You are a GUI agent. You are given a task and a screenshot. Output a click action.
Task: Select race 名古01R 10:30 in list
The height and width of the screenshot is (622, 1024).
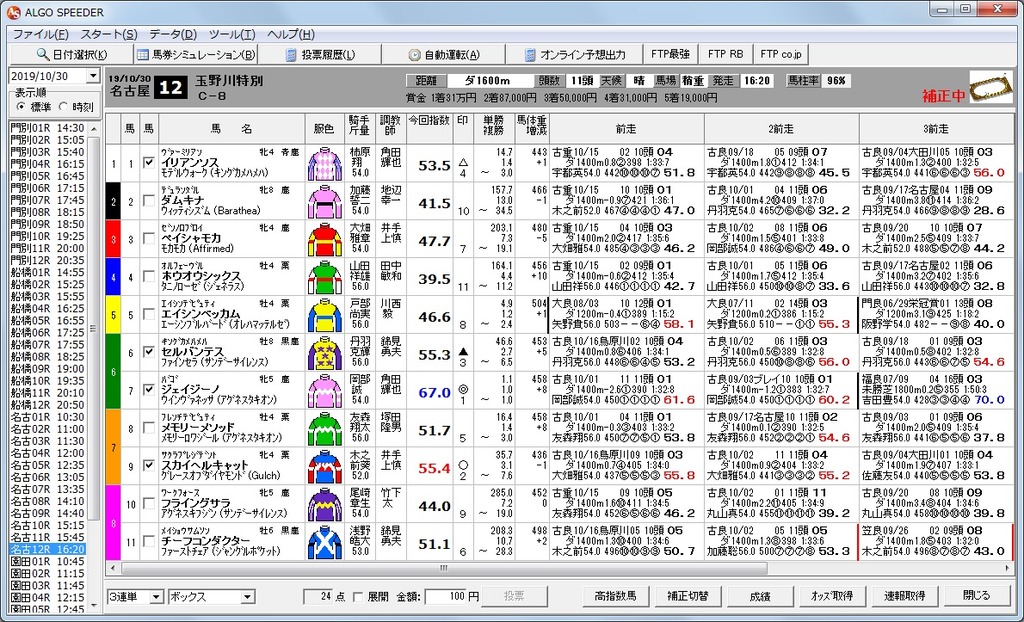[48, 417]
